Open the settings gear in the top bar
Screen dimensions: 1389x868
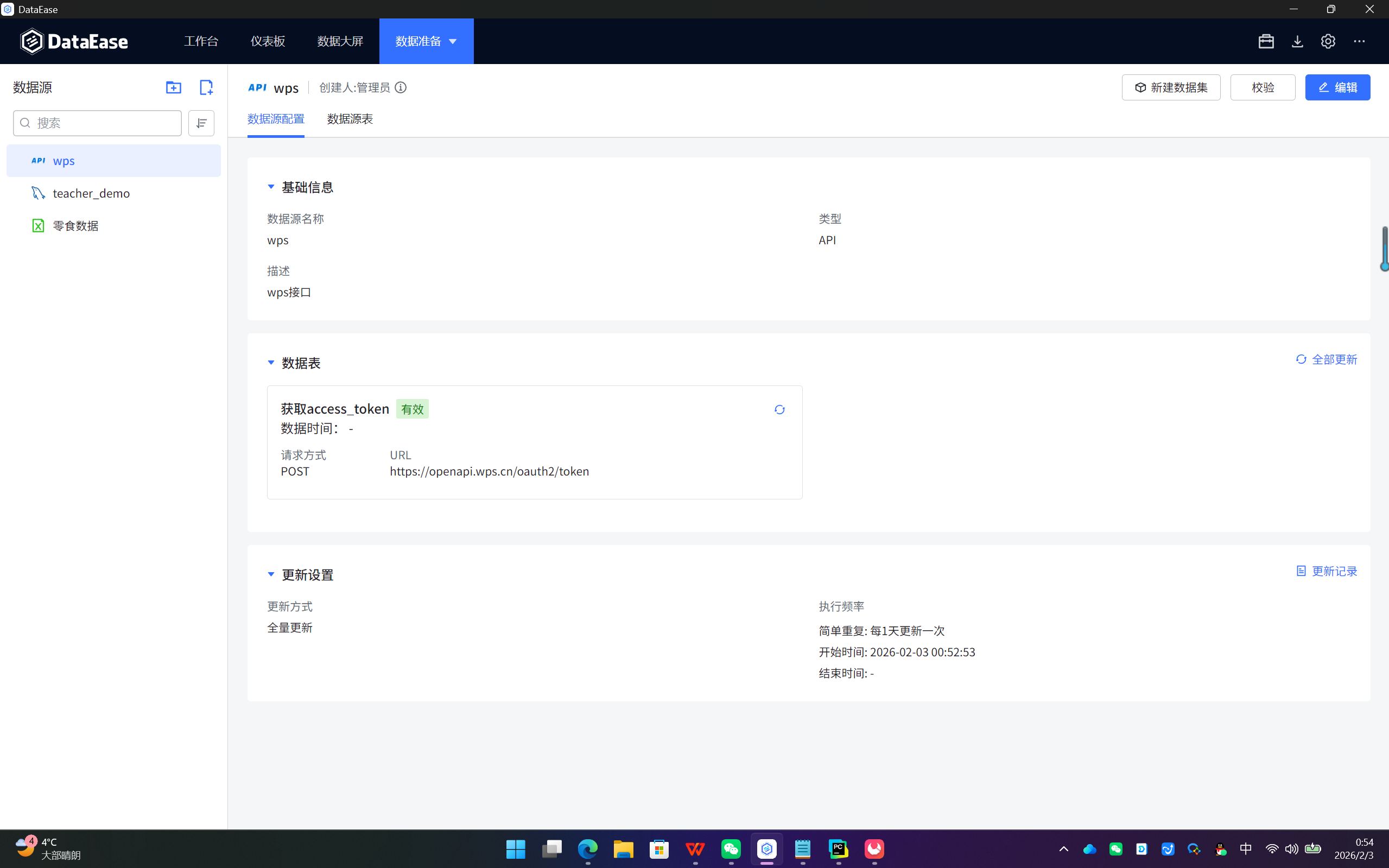click(x=1328, y=41)
